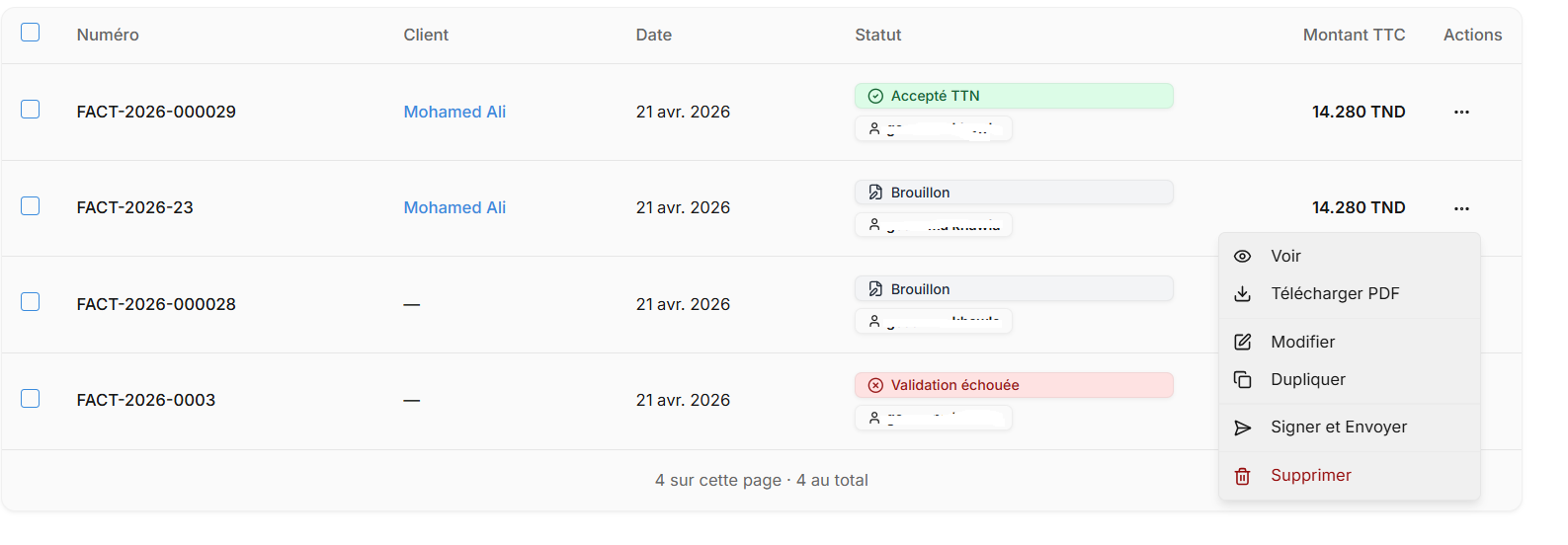Open client Mohamed Ali on invoice FACT-2026-000029
This screenshot has width=1568, height=545.
[454, 112]
